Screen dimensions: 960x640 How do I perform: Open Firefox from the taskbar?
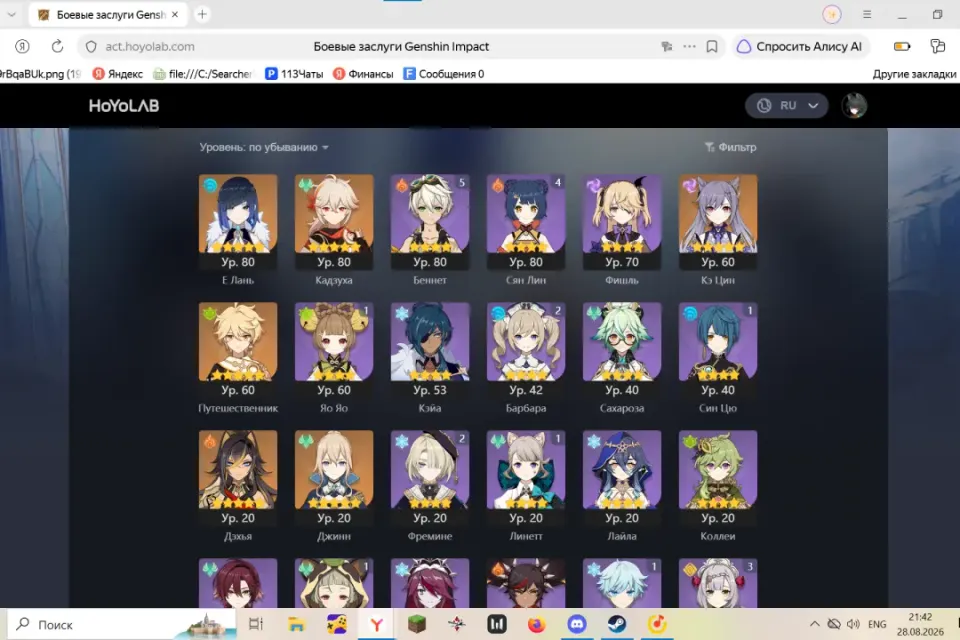pos(536,624)
